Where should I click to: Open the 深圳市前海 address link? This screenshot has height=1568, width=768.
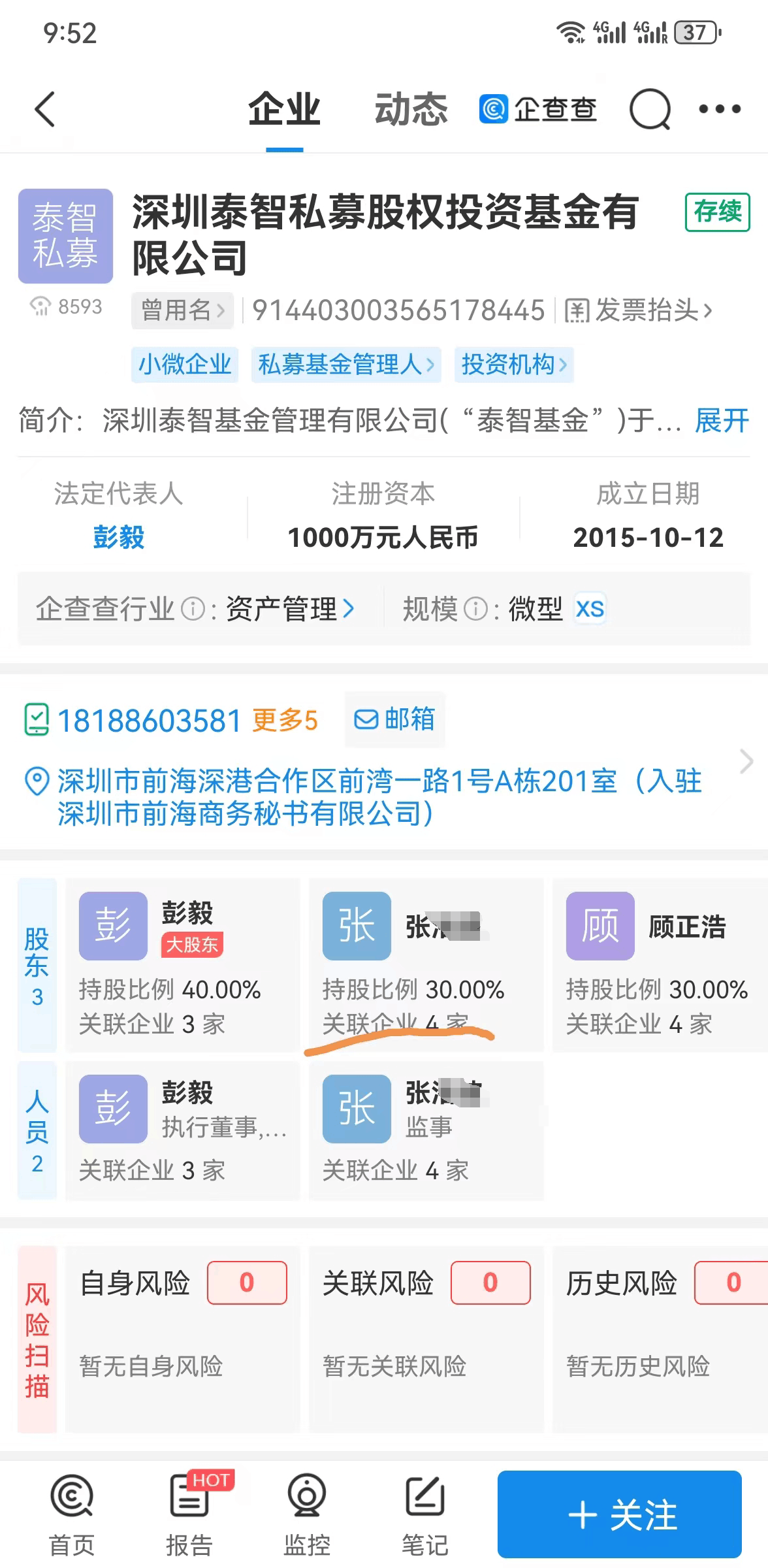(x=379, y=797)
